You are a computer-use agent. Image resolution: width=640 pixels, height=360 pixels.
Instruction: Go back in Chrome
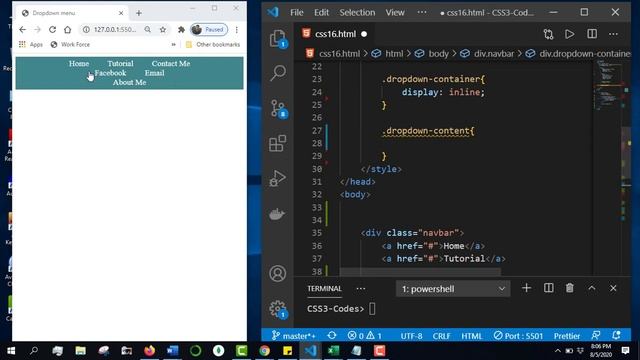point(22,29)
